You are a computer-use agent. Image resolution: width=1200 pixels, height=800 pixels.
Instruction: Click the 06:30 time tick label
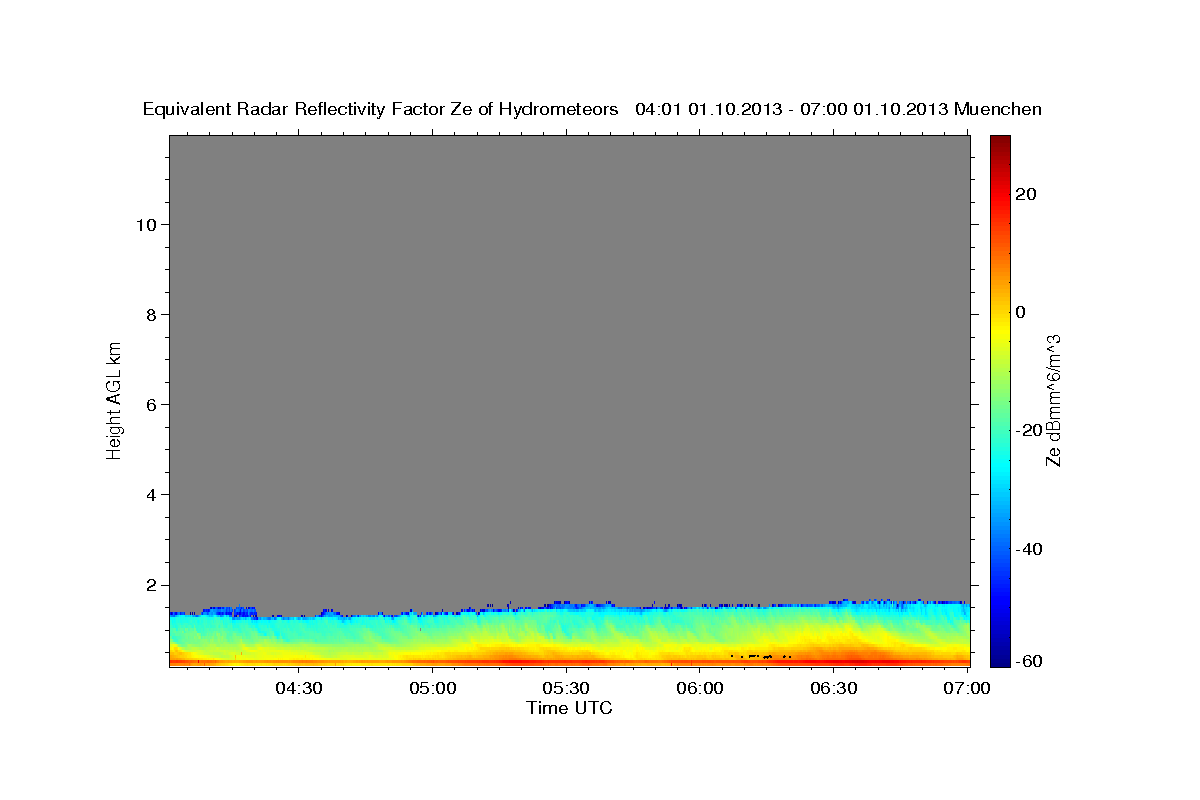pyautogui.click(x=834, y=688)
